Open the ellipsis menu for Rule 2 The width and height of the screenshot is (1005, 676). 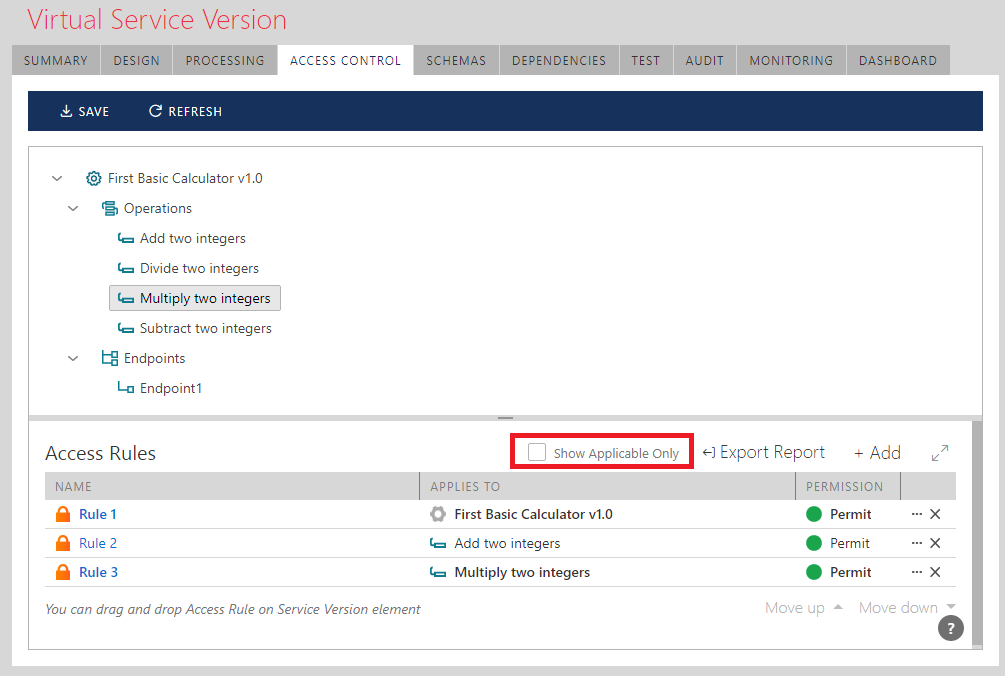916,544
